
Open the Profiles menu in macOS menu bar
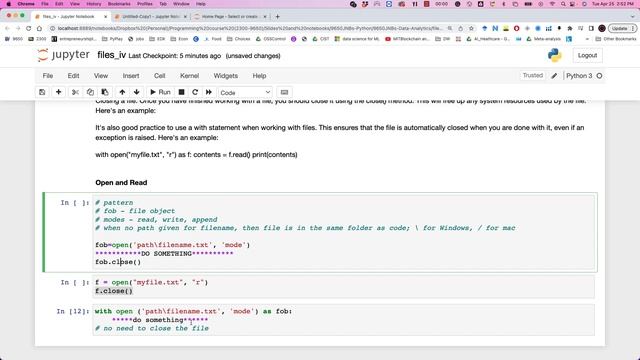click(144, 4)
